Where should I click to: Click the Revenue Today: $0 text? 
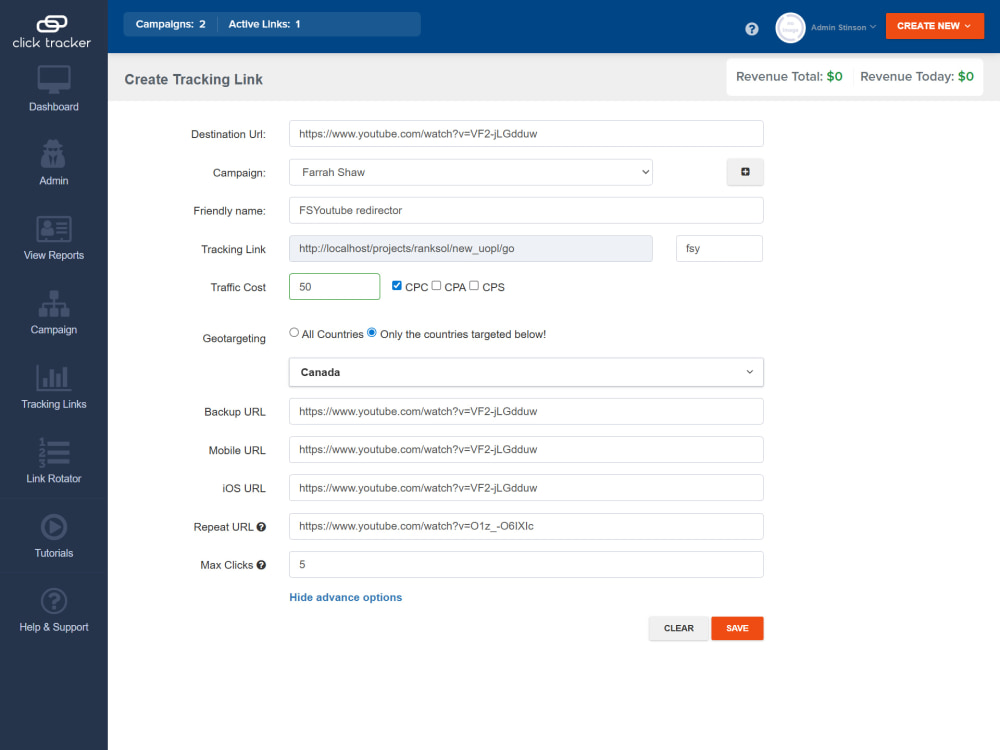[916, 77]
